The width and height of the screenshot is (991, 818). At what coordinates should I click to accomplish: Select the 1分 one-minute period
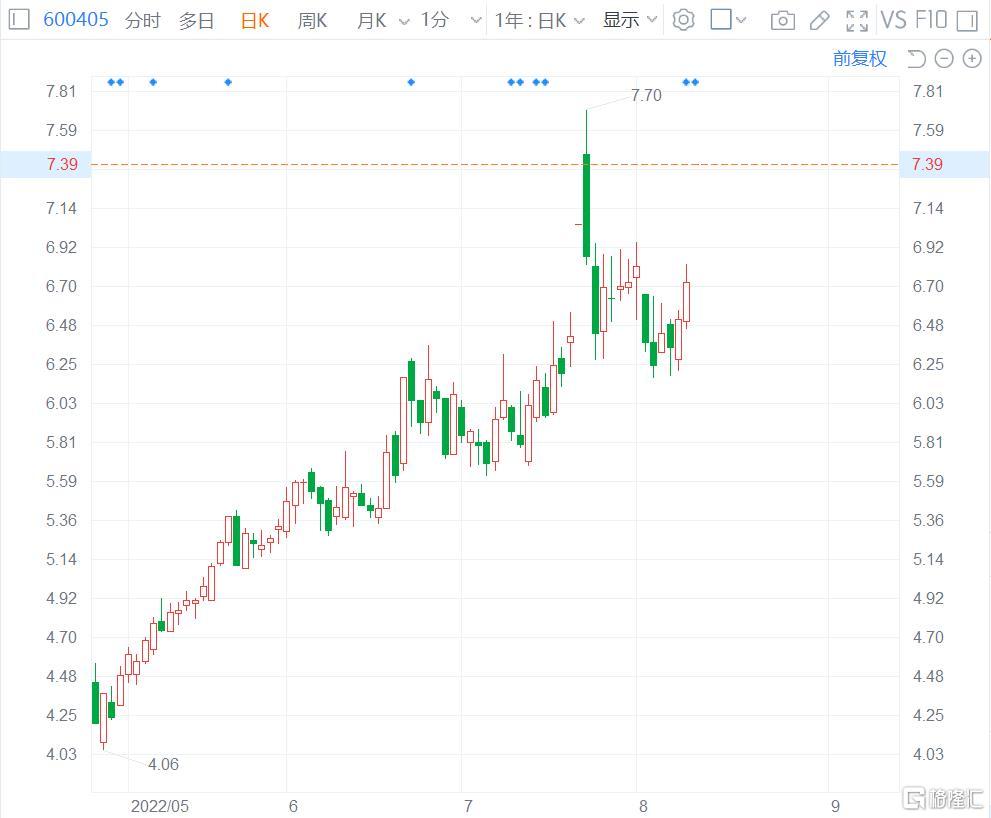(x=435, y=21)
